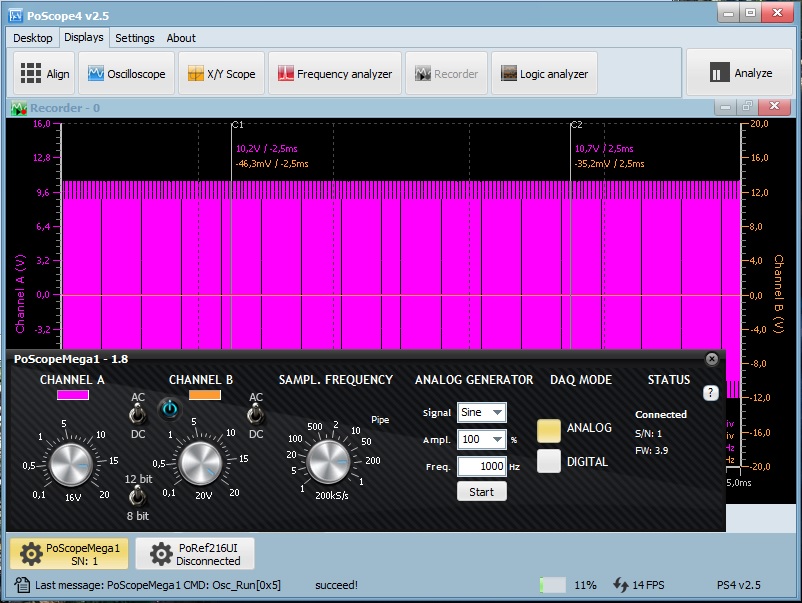The height and width of the screenshot is (603, 802).
Task: Close the Recorder - 0 window
Action: tap(774, 106)
